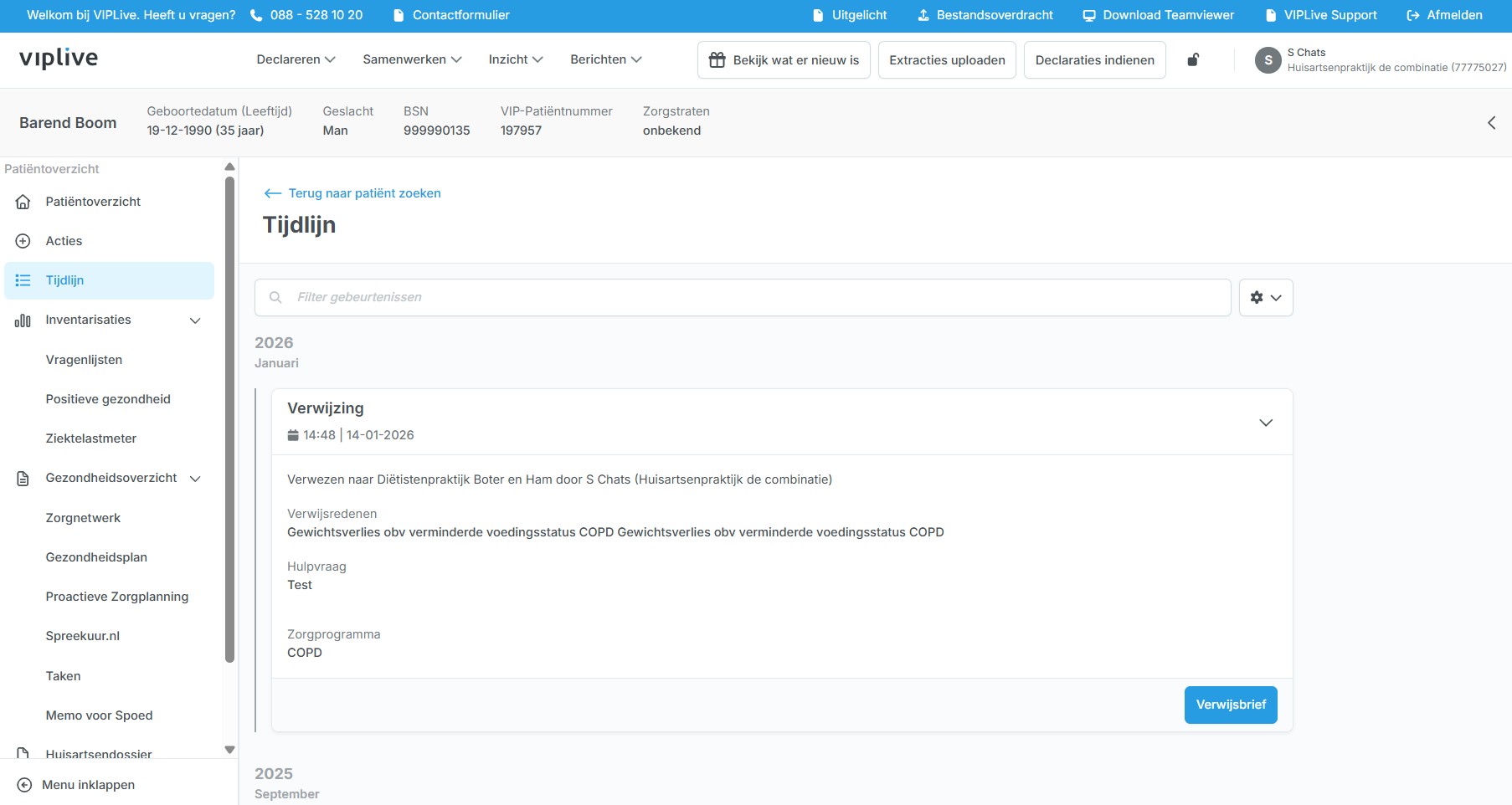Click the Bestandsoverdracht upload link
1512x805 pixels.
[x=985, y=15]
